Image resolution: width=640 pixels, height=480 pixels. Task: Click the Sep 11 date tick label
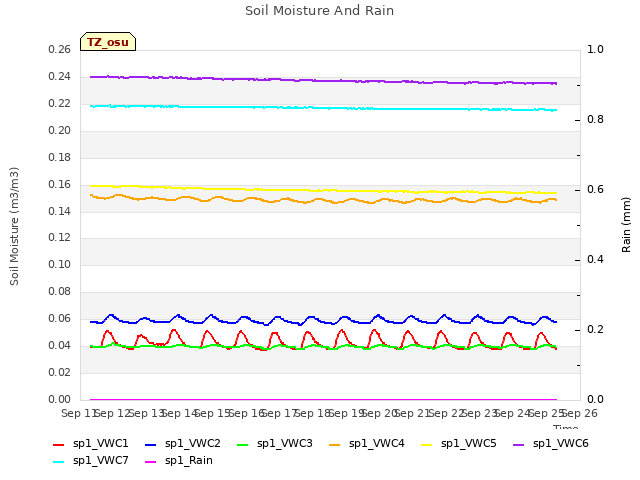tap(78, 413)
